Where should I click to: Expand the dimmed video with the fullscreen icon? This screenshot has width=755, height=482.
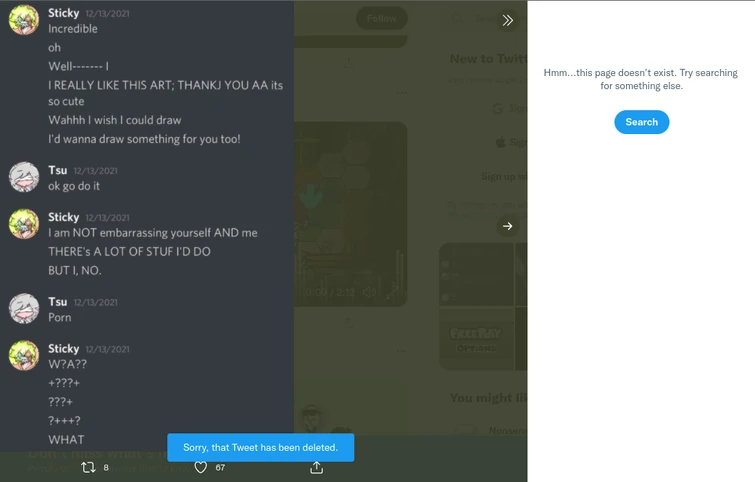pyautogui.click(x=392, y=292)
